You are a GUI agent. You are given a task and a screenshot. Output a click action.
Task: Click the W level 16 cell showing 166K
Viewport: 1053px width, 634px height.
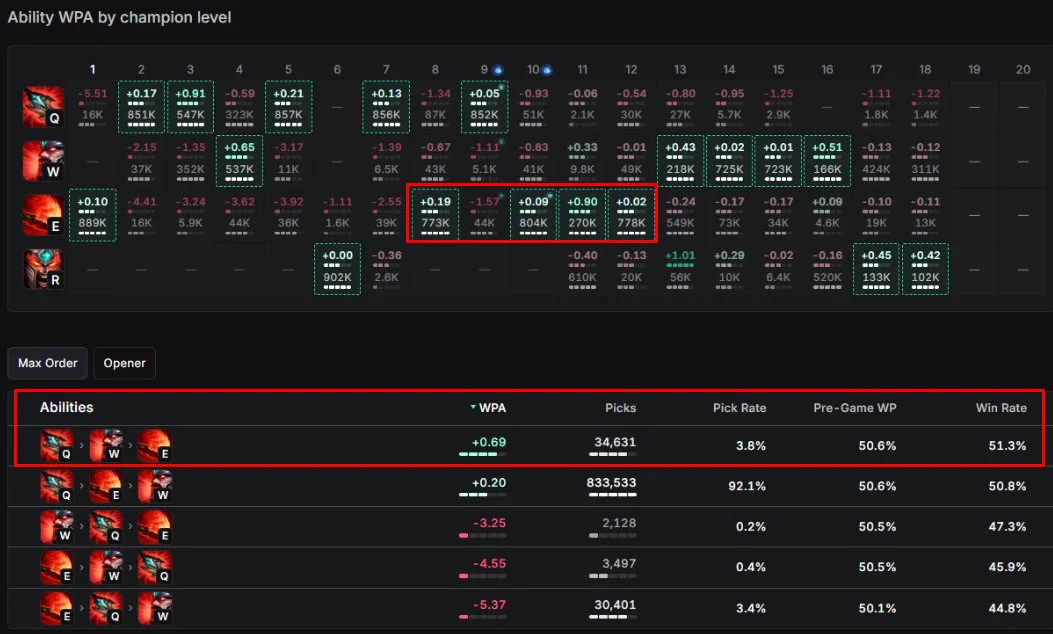tap(827, 161)
